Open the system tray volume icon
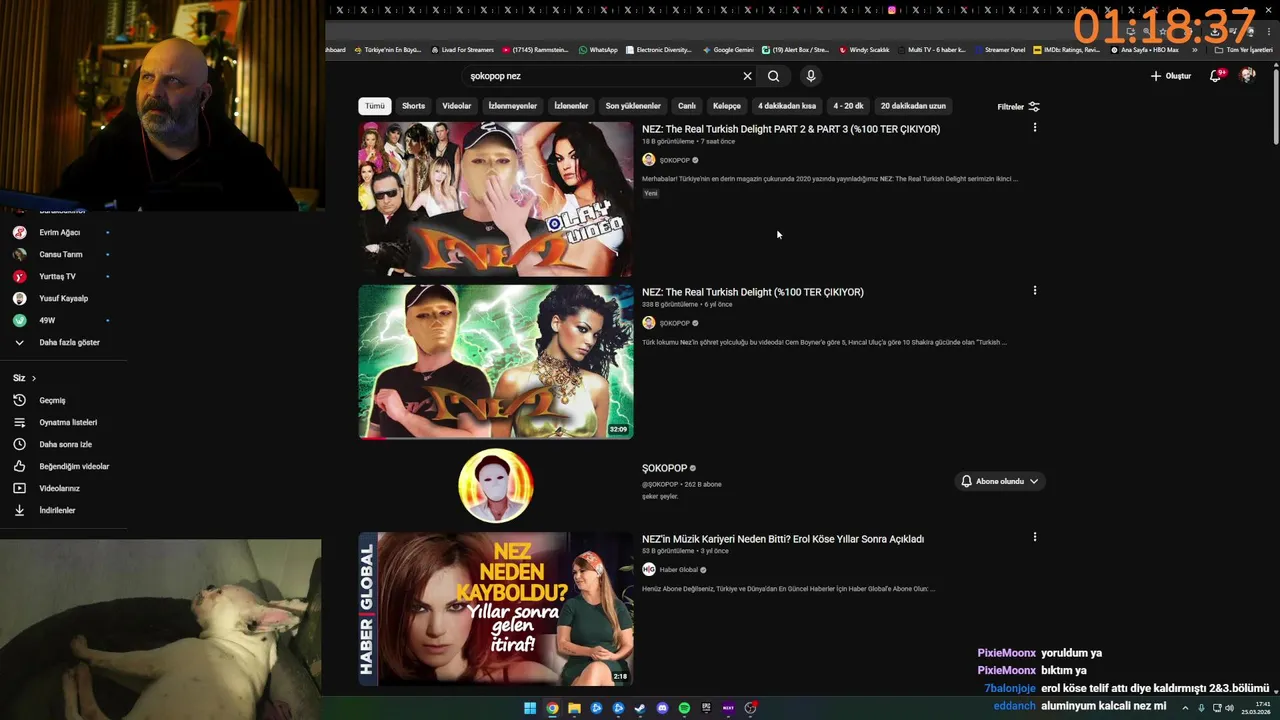This screenshot has height=720, width=1280. [x=1229, y=708]
